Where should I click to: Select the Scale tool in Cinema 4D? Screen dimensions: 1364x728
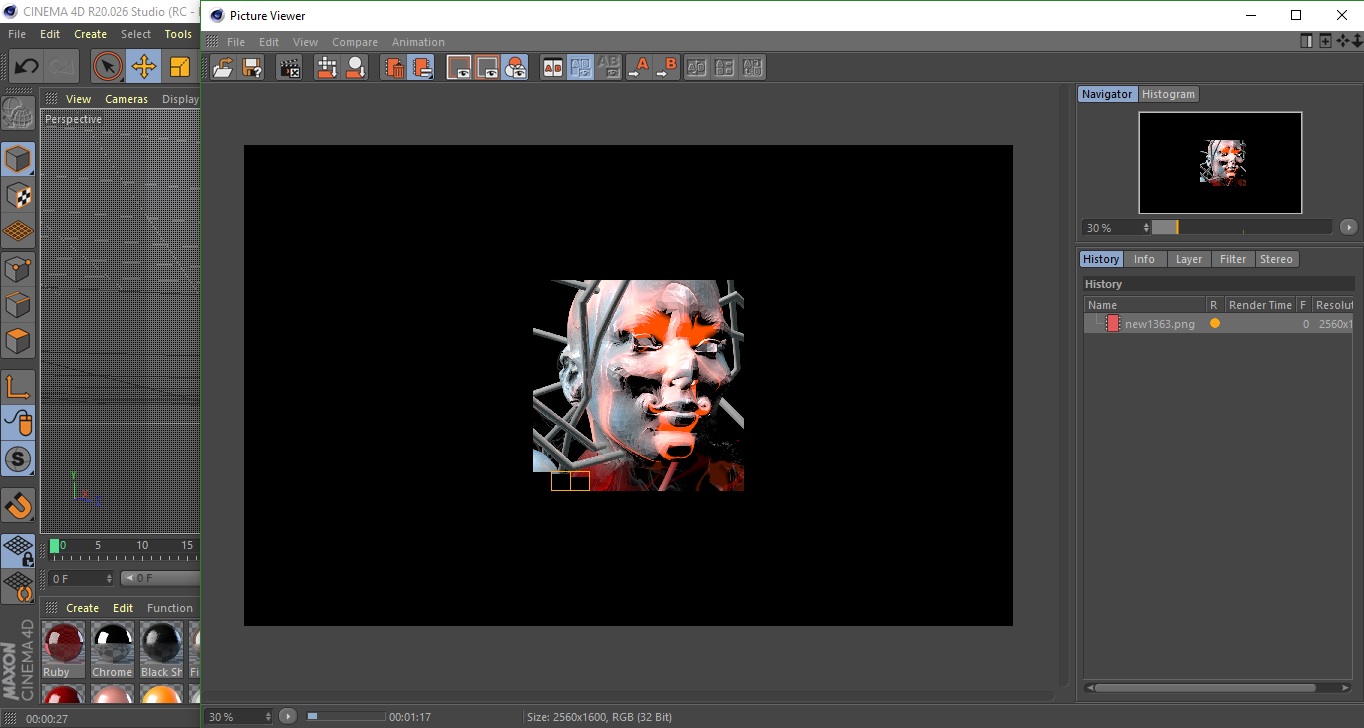[x=180, y=67]
